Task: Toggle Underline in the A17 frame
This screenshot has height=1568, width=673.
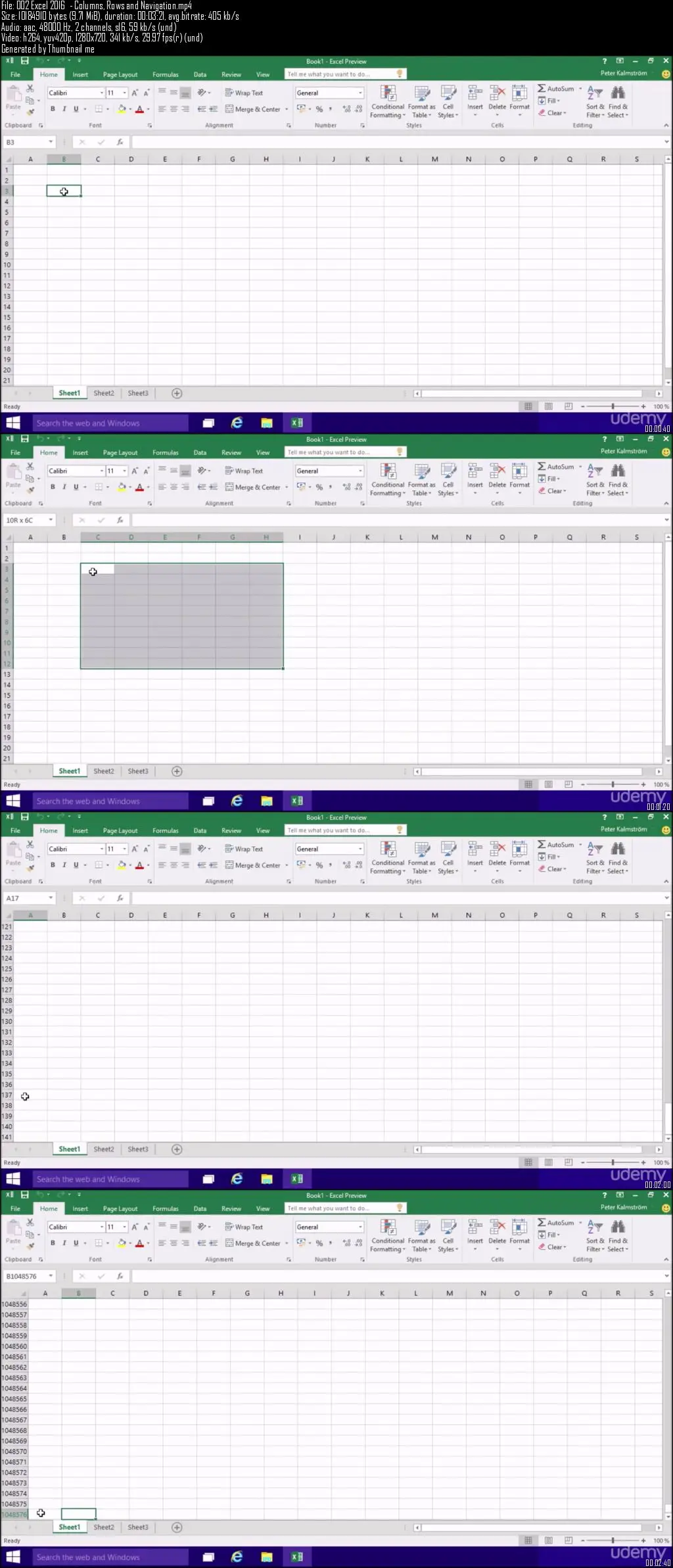Action: (x=76, y=865)
